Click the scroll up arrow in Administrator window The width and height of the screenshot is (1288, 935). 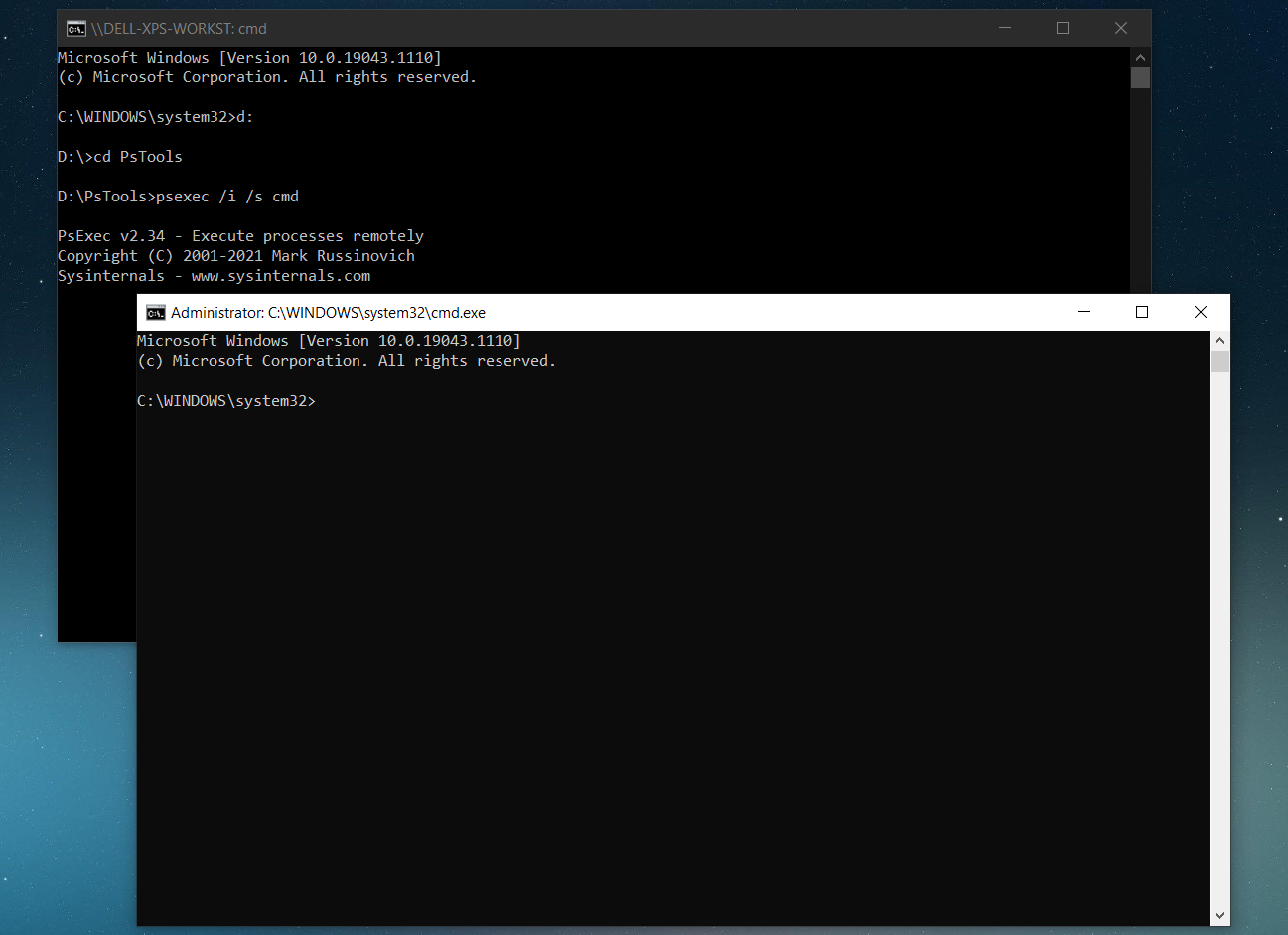1219,340
